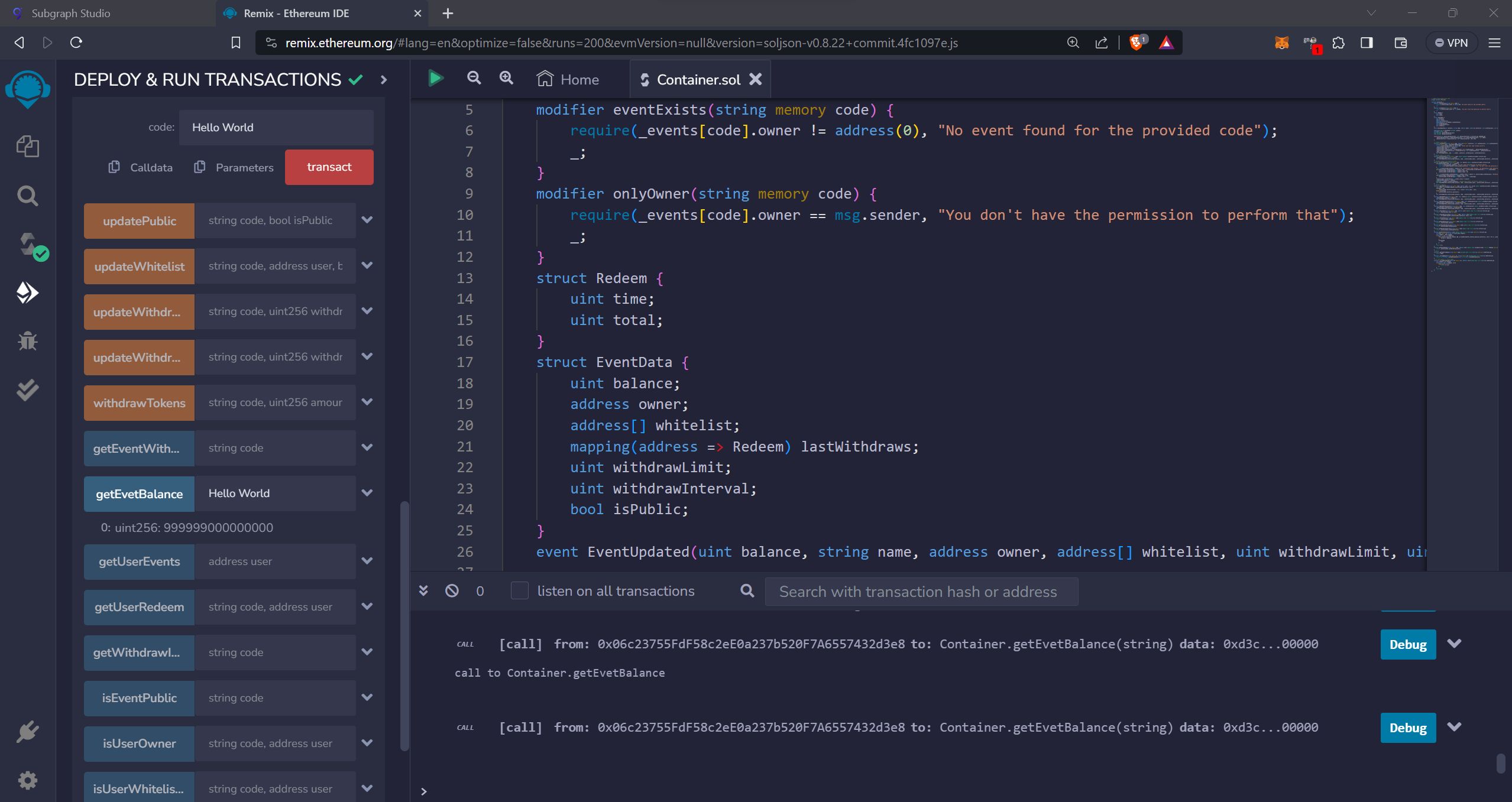The image size is (1512, 802).
Task: Expand second getEvetBalance call log details
Action: pos(1454,727)
